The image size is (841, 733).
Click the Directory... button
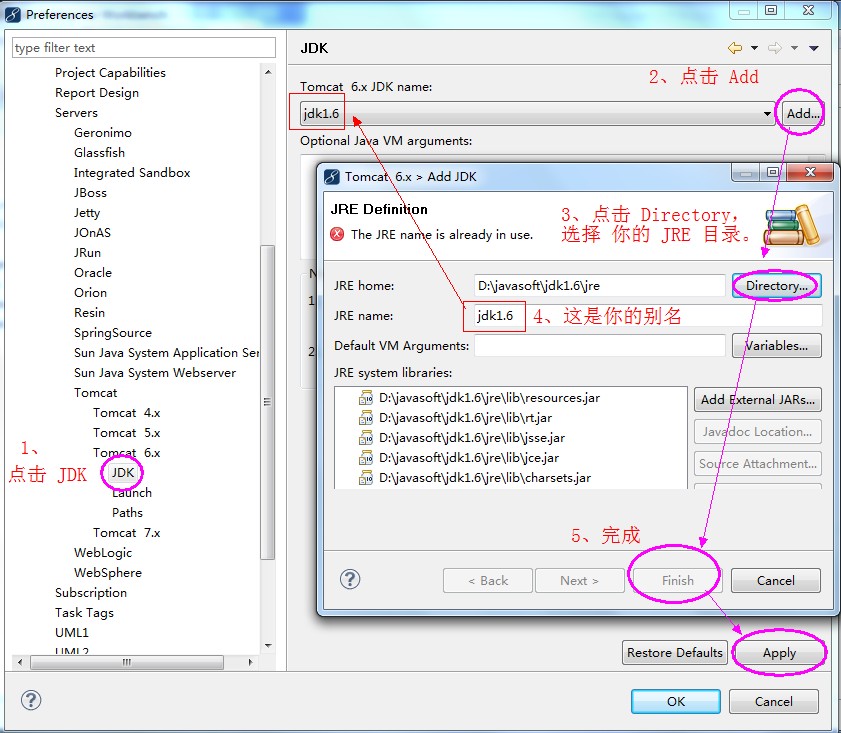(x=776, y=285)
